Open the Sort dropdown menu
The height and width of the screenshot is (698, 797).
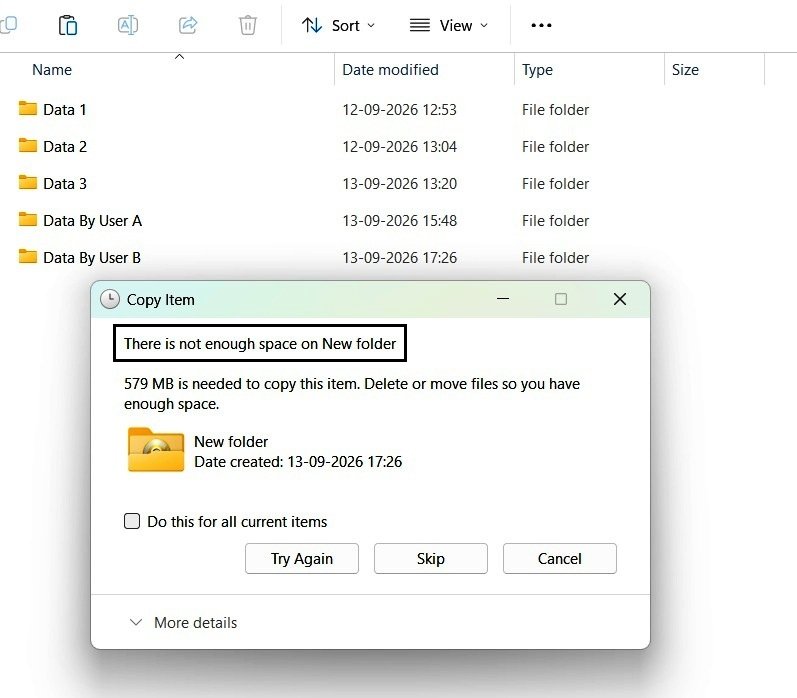(x=339, y=25)
